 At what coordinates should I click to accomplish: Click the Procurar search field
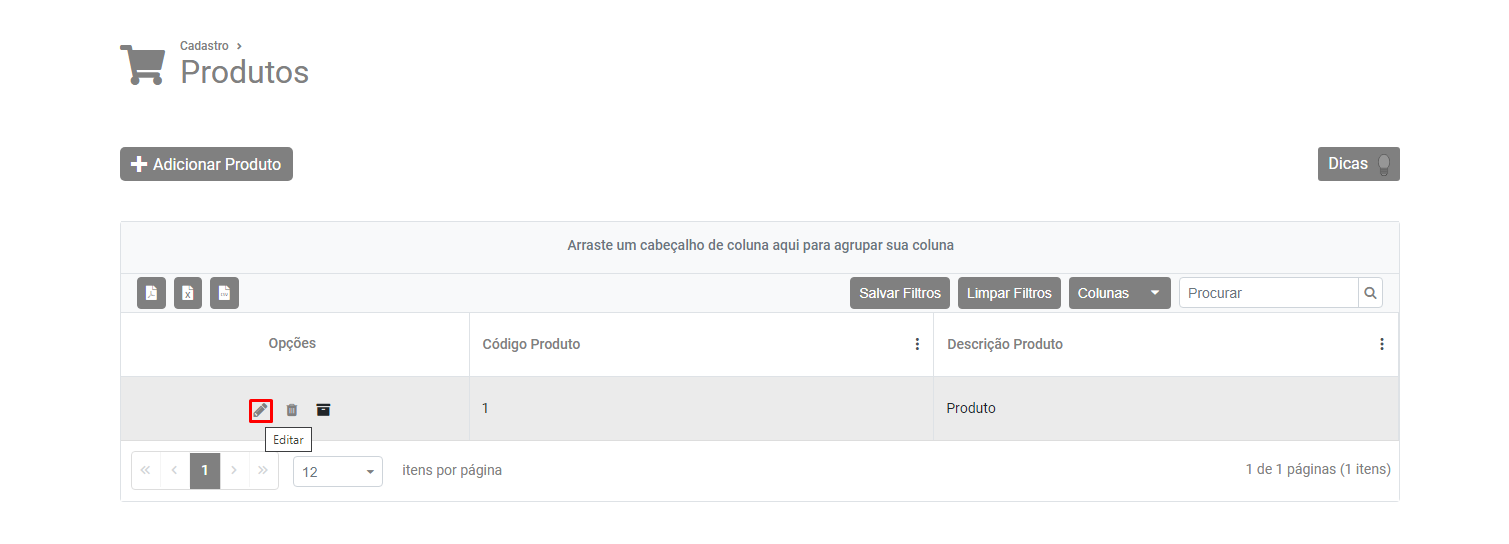pyautogui.click(x=1268, y=293)
